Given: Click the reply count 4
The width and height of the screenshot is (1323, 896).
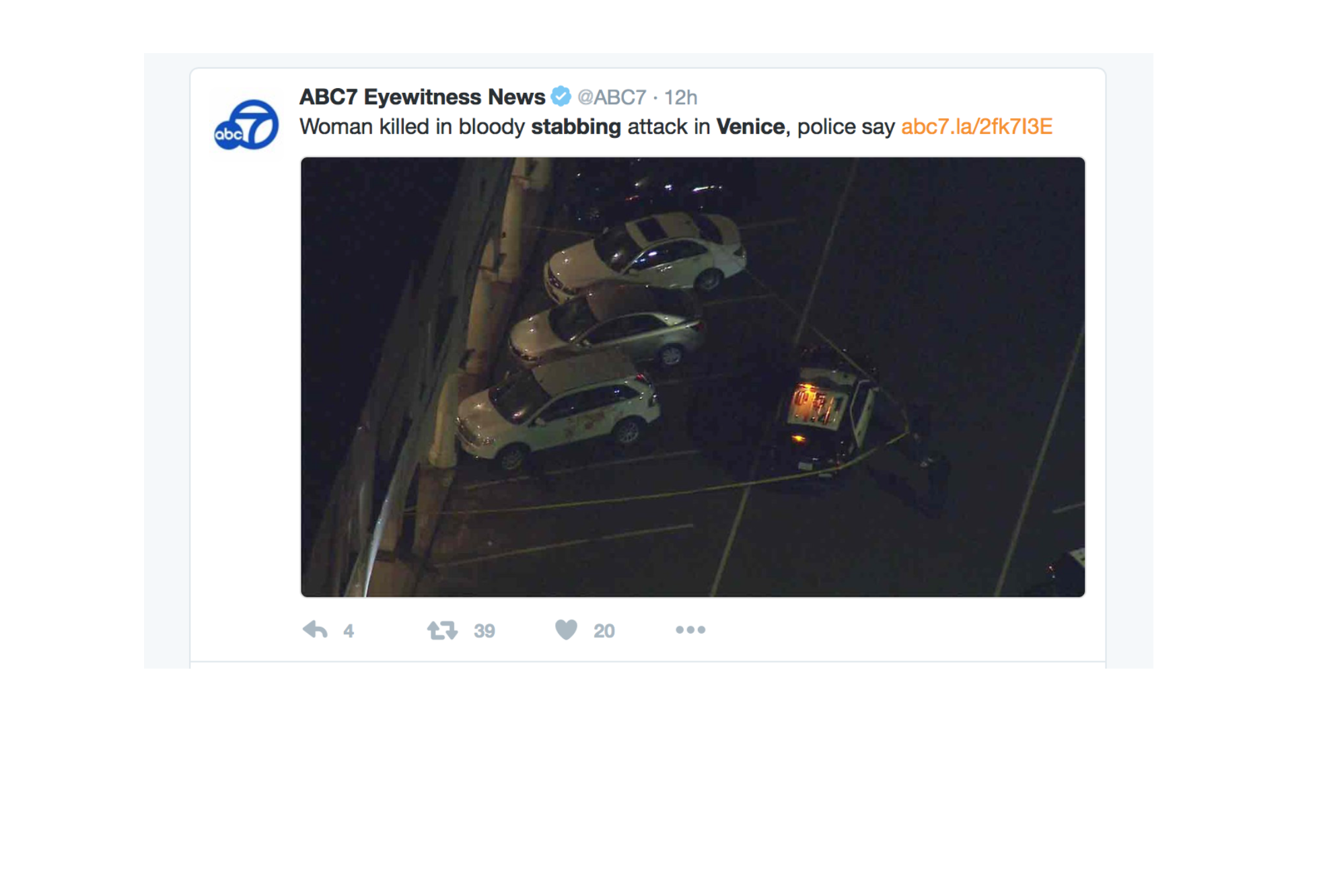Looking at the screenshot, I should click(x=349, y=631).
